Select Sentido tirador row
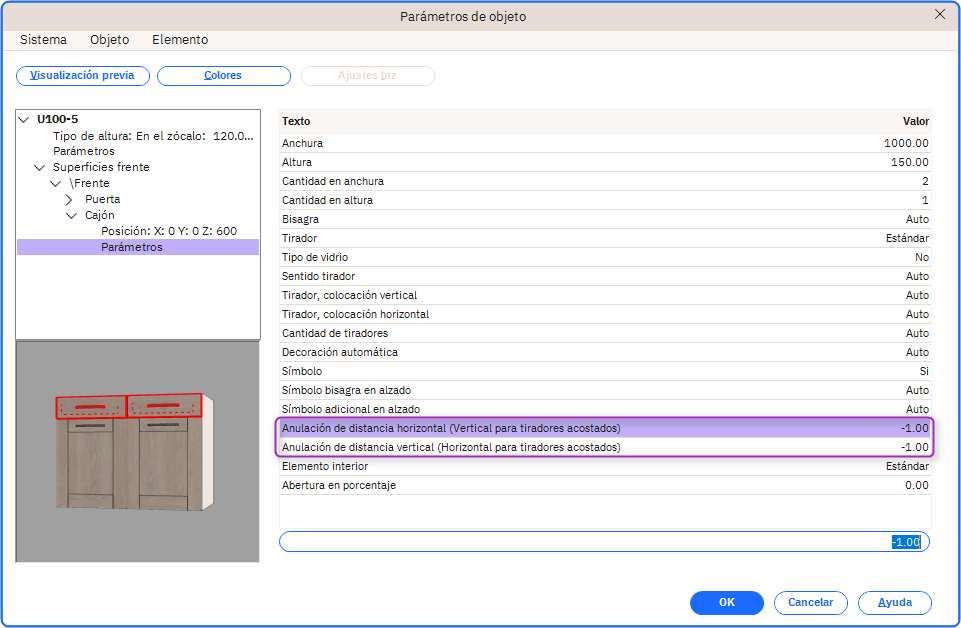Screen dimensions: 961x628 (605, 276)
